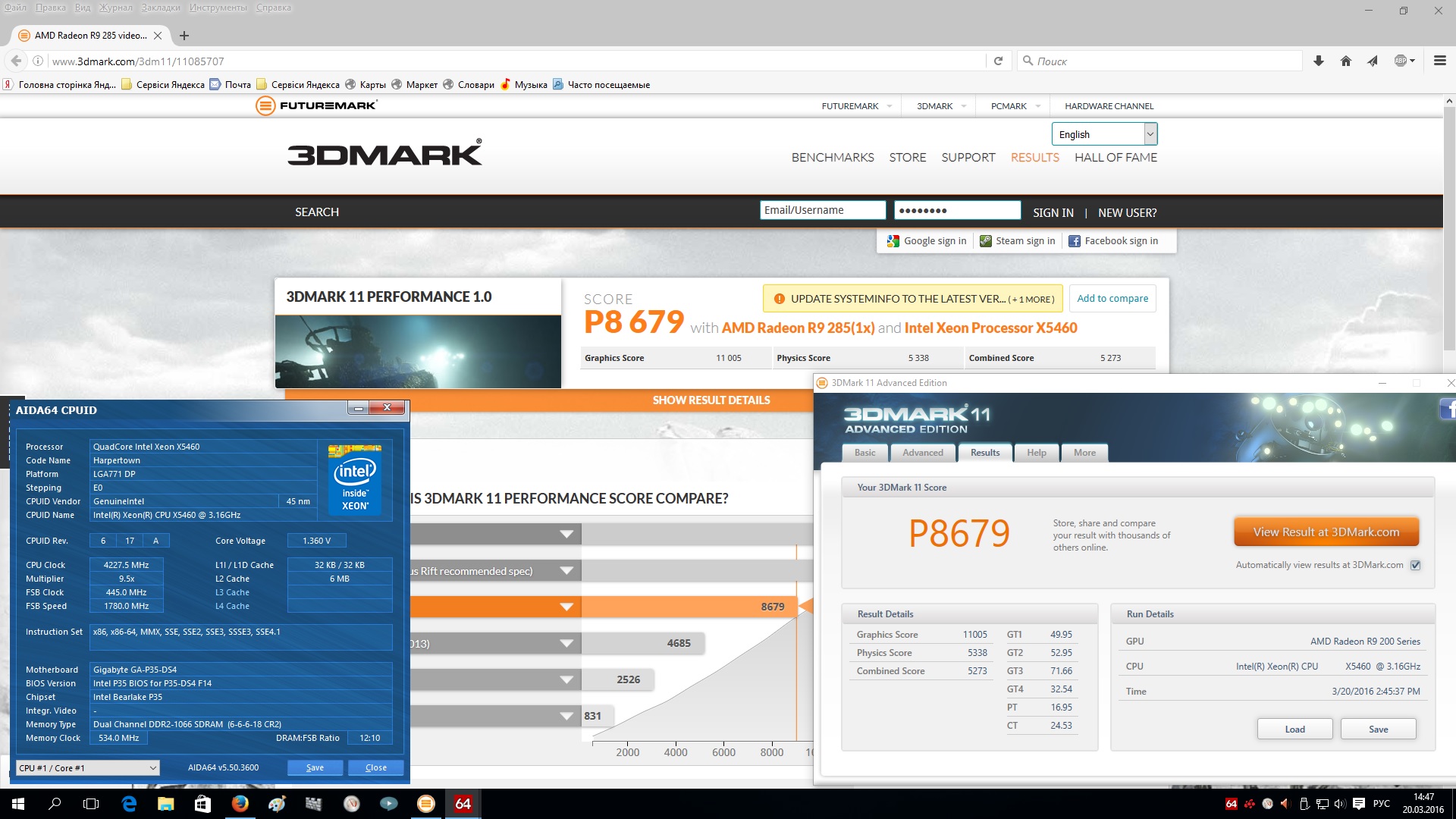Click Steam sign in icon
1456x819 pixels.
tap(986, 241)
